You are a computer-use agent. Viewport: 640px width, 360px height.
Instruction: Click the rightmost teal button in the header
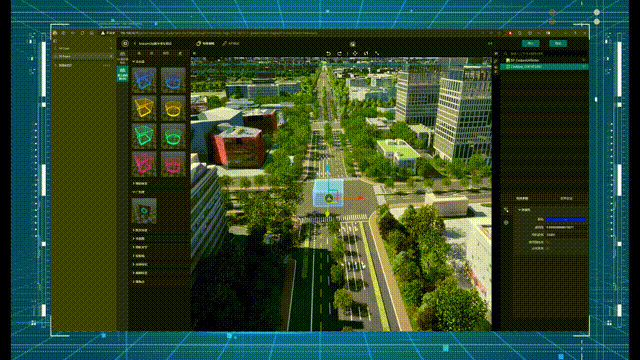click(x=558, y=43)
